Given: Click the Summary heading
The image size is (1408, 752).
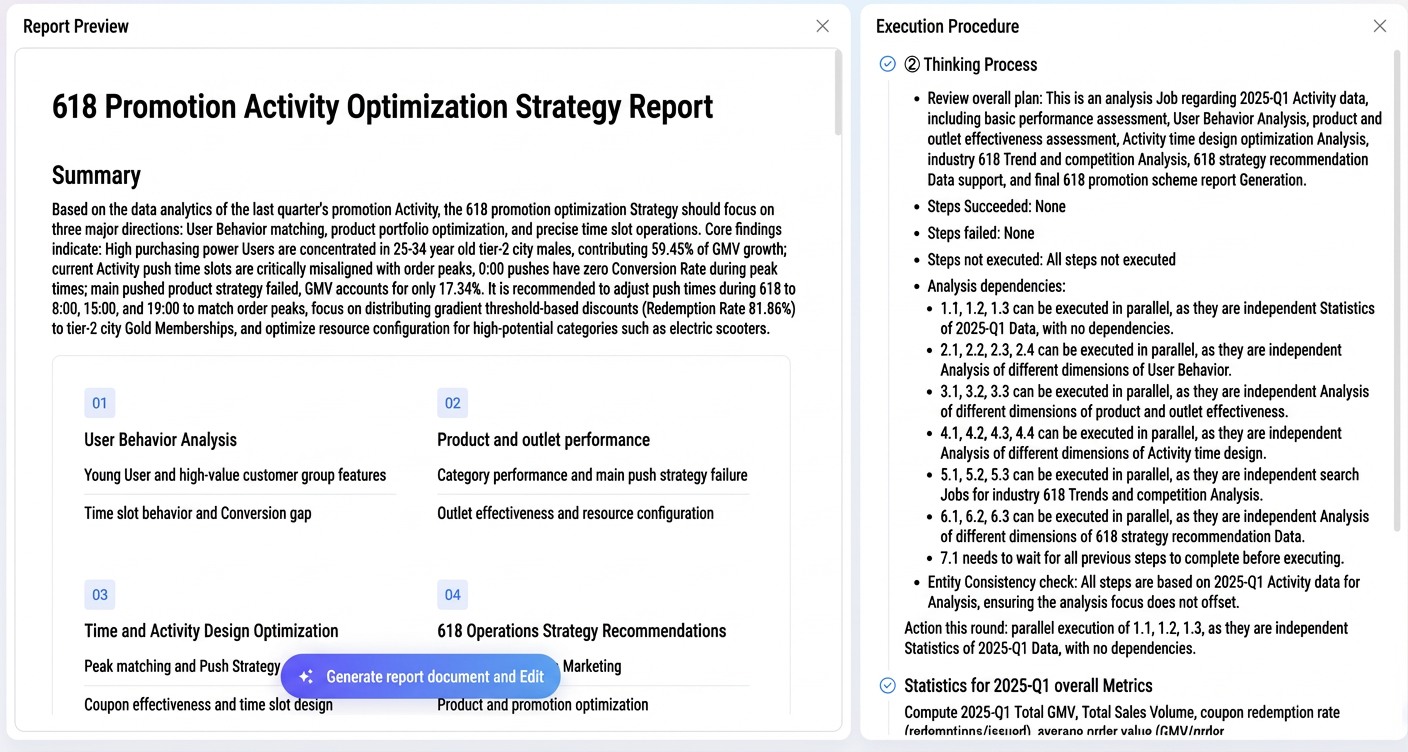Looking at the screenshot, I should pyautogui.click(x=96, y=175).
